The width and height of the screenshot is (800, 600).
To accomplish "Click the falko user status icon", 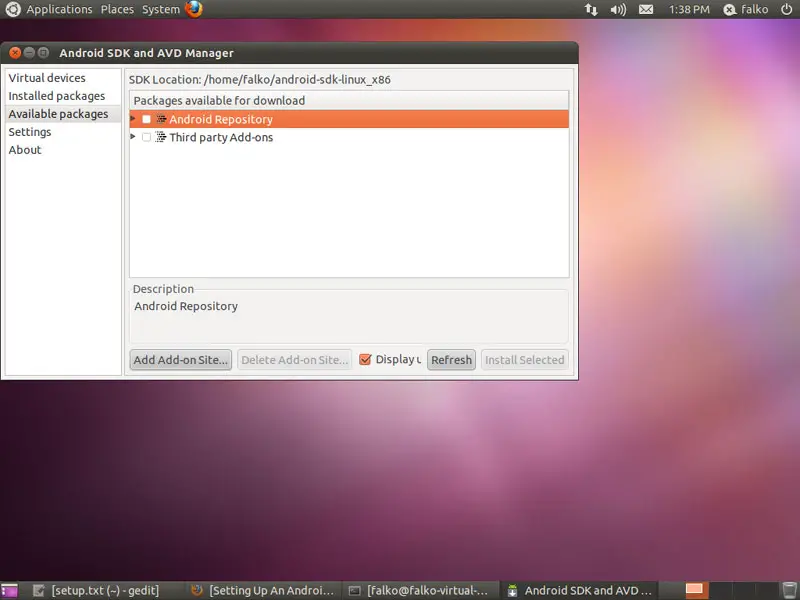I will coord(730,10).
